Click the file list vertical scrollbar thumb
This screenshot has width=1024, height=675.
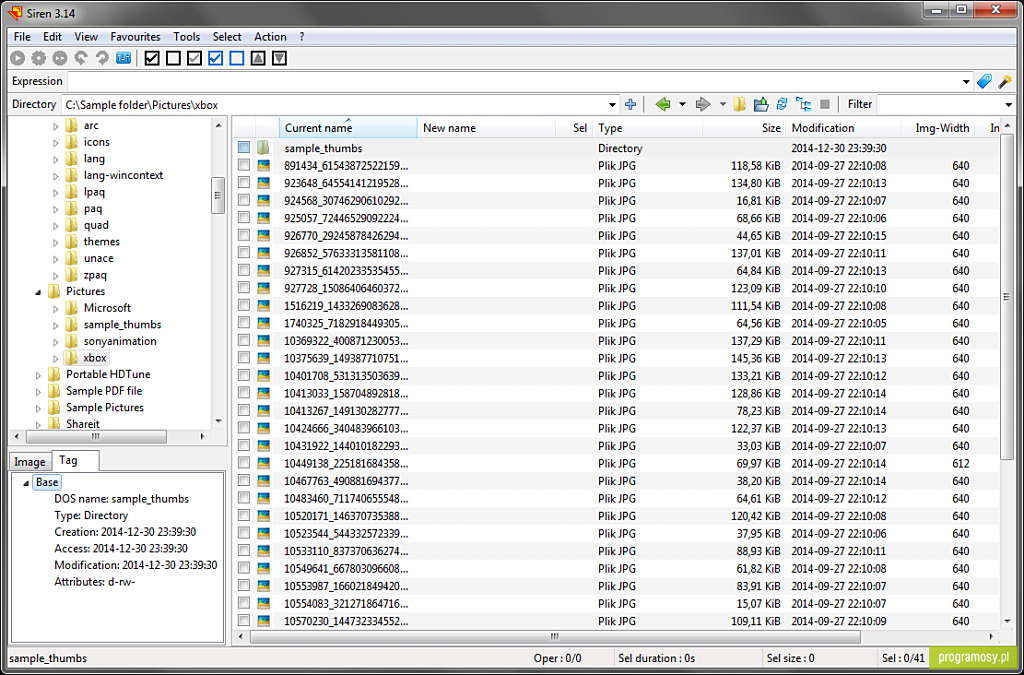[x=1007, y=296]
